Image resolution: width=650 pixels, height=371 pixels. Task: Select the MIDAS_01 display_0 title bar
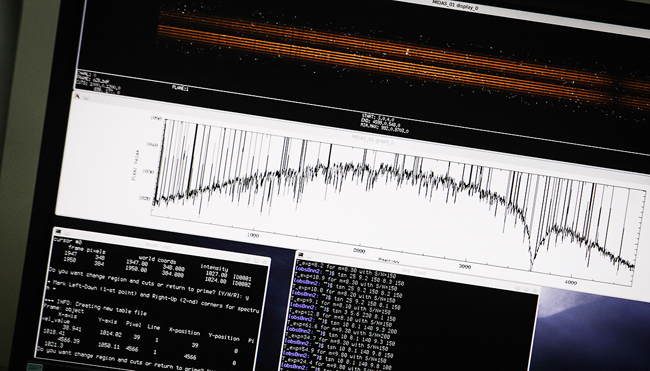[455, 5]
